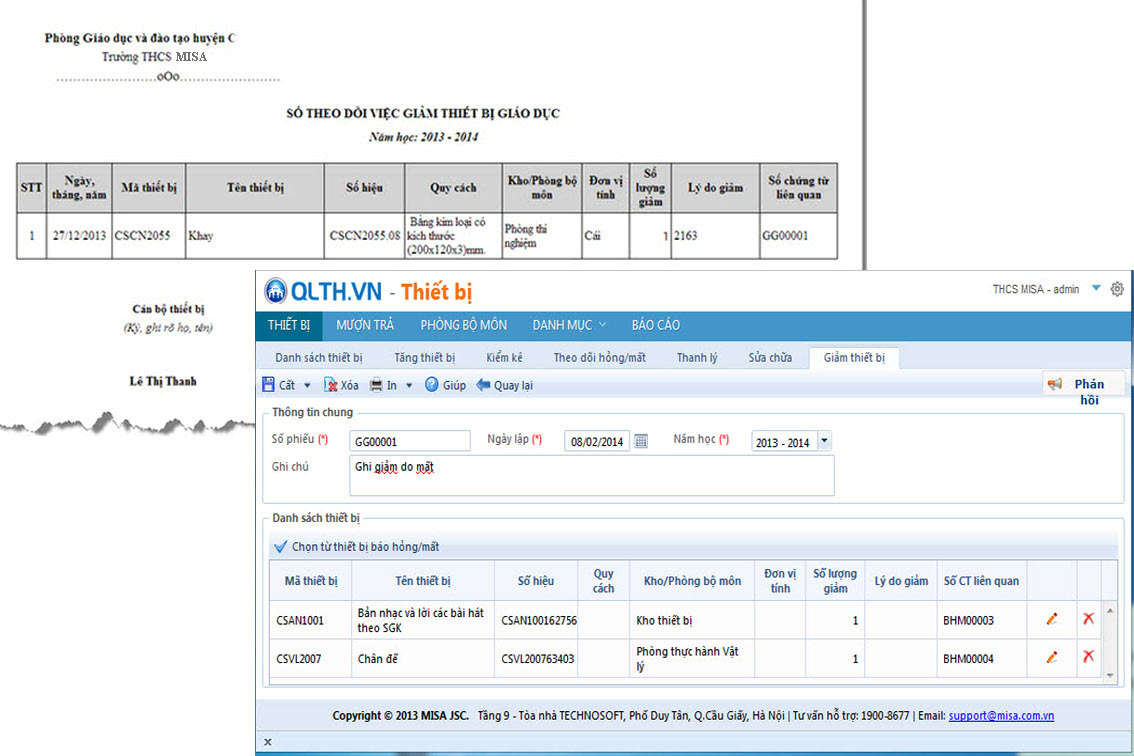Screen dimensions: 1134x756
Task: Open calendar picker next to Ngày lập
Action: [642, 441]
